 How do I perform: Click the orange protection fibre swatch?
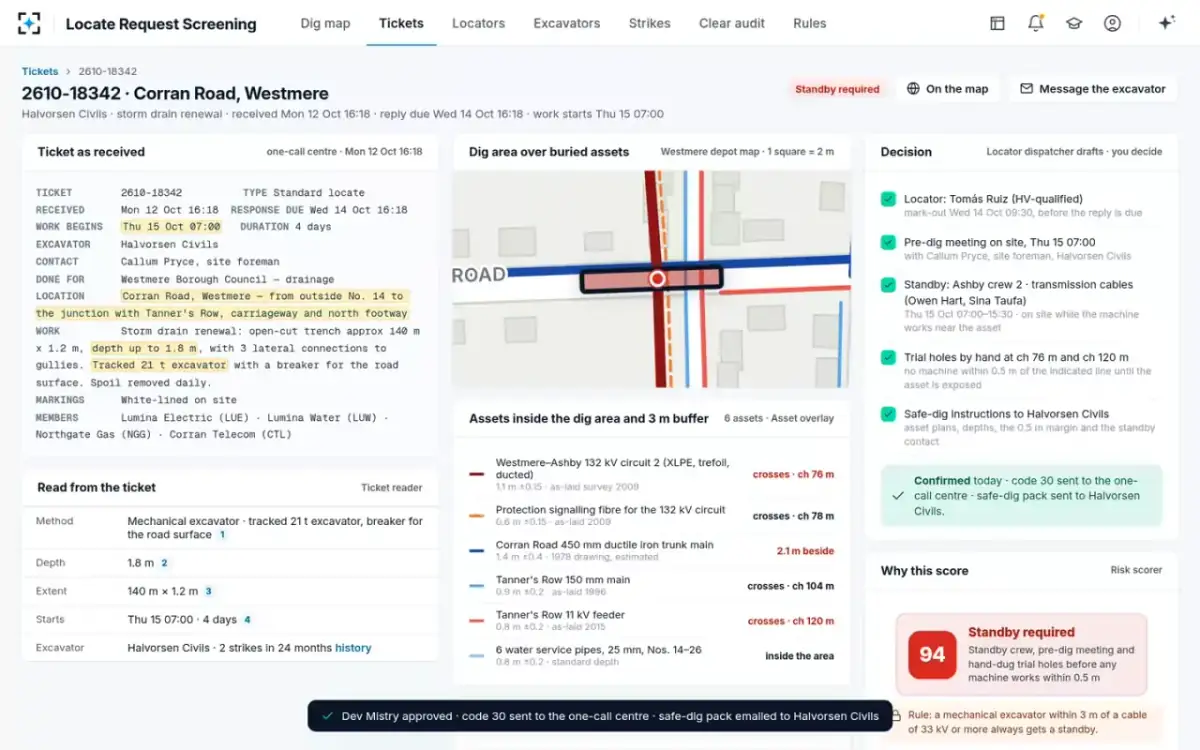coord(477,516)
